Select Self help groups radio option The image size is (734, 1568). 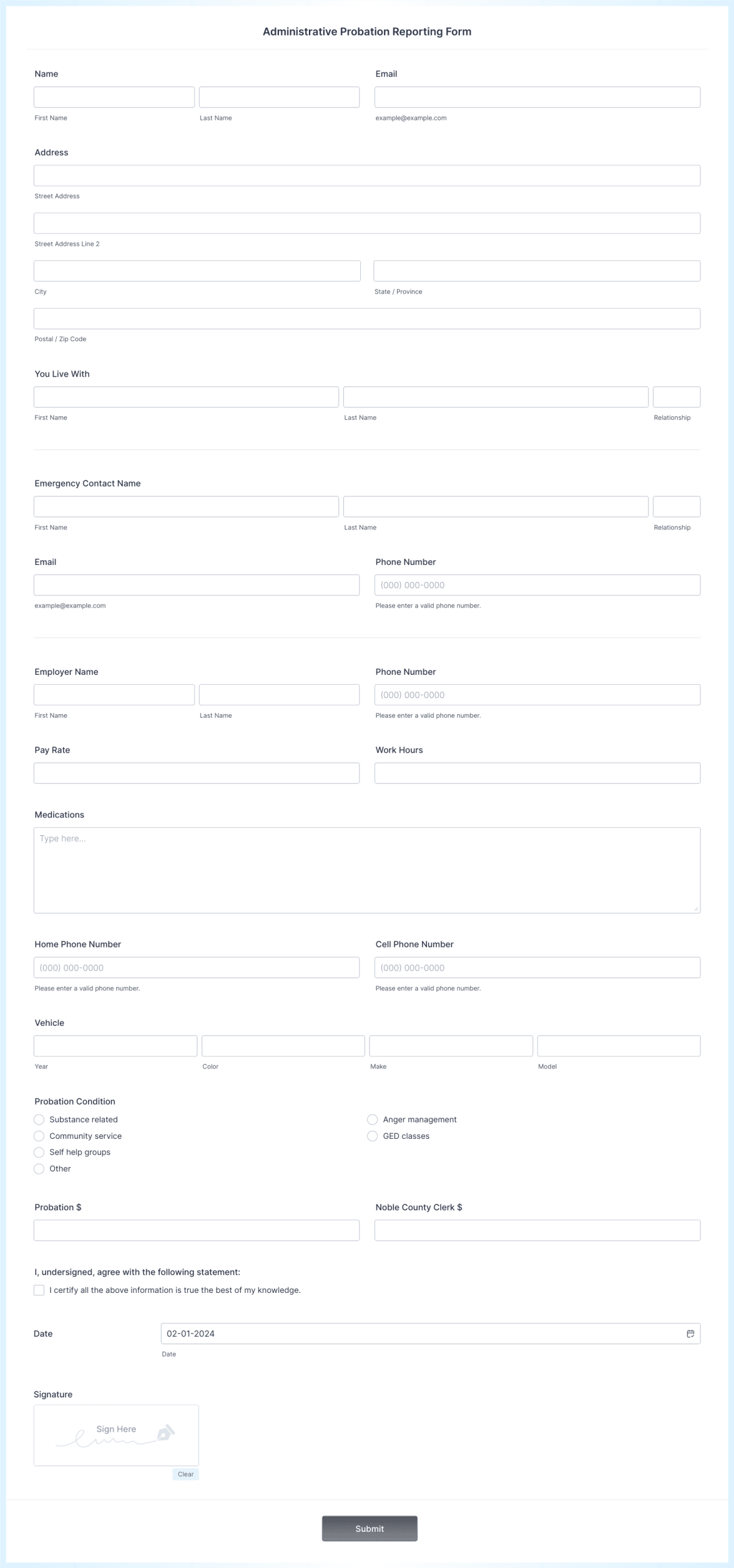39,1152
